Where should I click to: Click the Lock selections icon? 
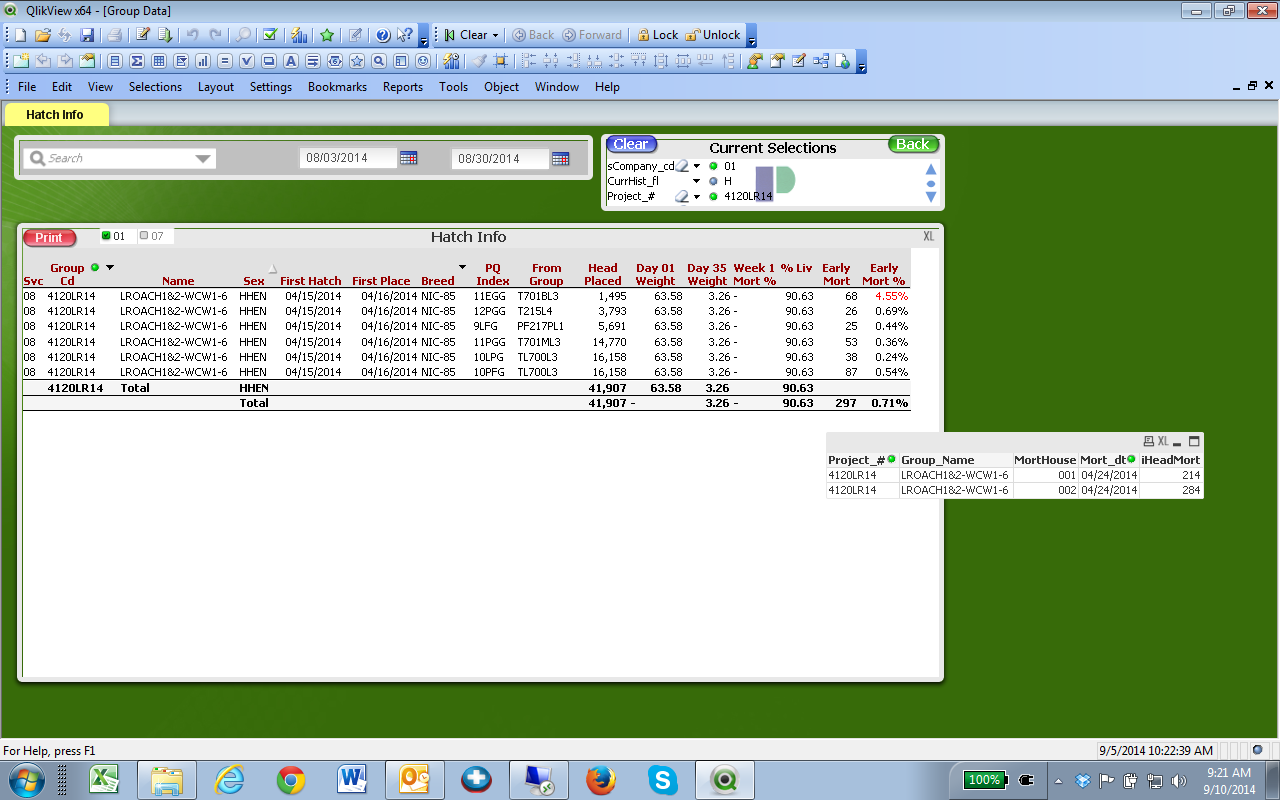pyautogui.click(x=657, y=35)
